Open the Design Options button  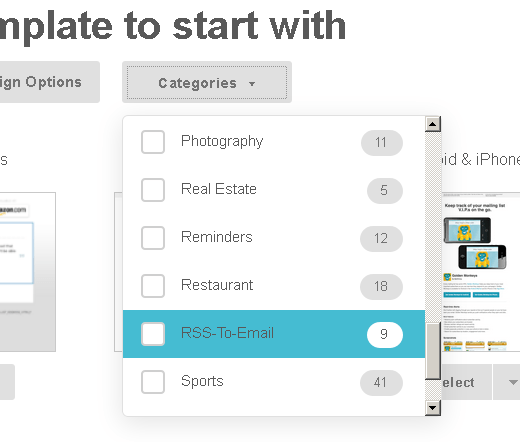click(x=50, y=82)
